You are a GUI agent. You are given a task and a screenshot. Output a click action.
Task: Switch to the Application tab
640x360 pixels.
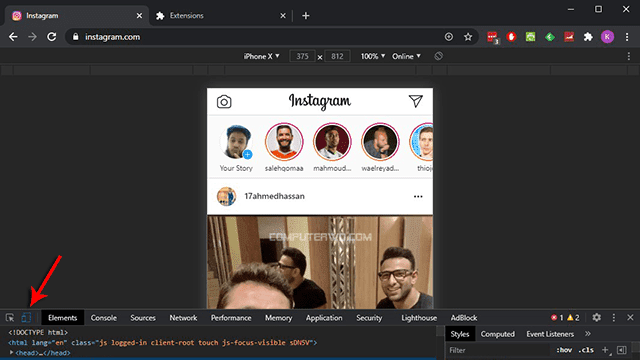[324, 318]
